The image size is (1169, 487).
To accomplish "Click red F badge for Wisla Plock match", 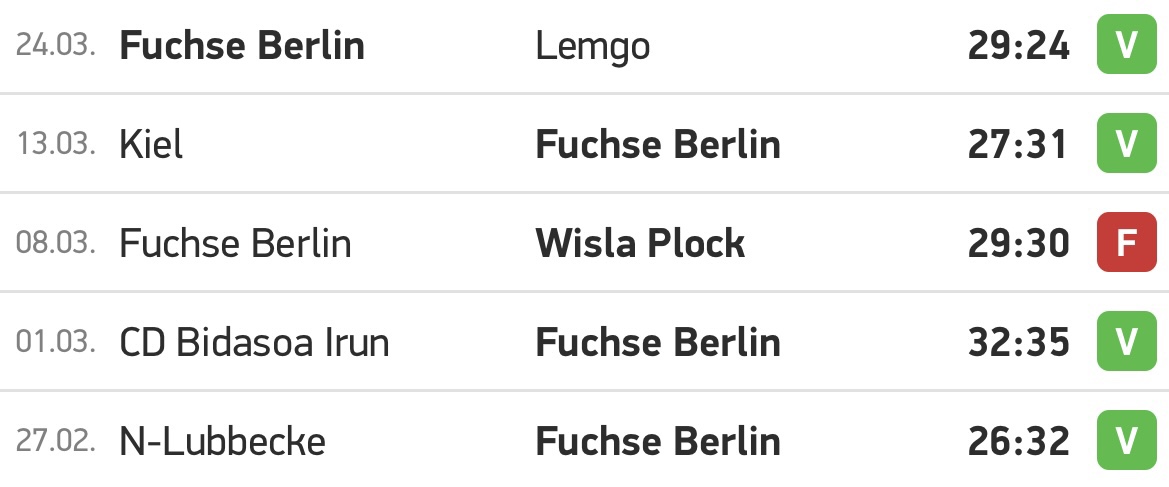I will [x=1126, y=242].
